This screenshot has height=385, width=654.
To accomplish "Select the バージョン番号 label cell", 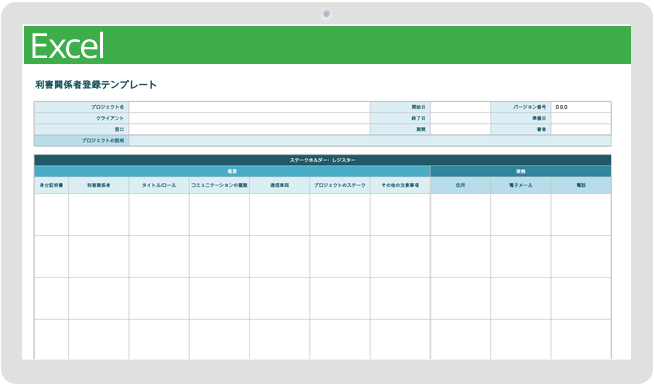I will click(x=521, y=107).
